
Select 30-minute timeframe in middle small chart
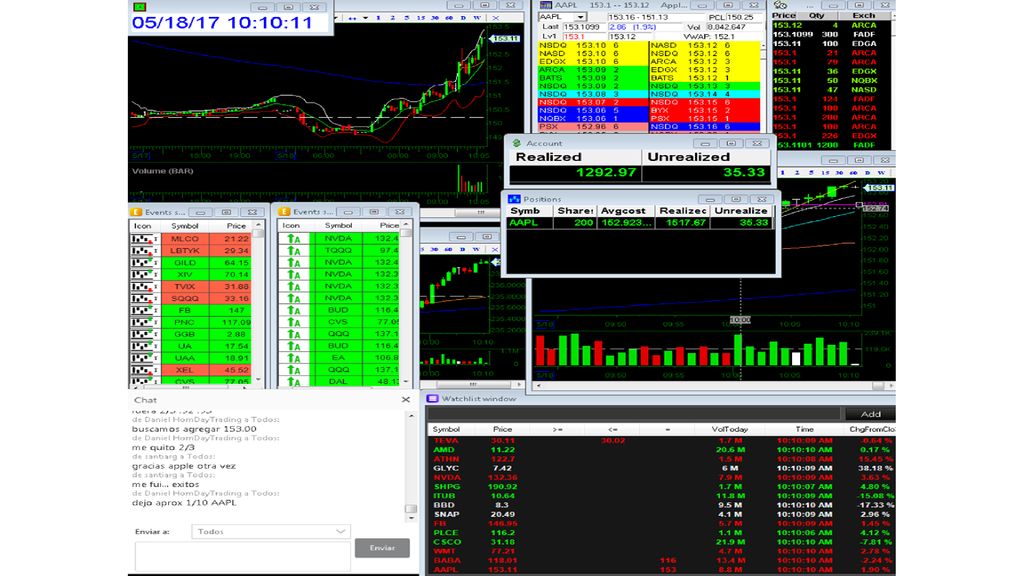point(434,249)
